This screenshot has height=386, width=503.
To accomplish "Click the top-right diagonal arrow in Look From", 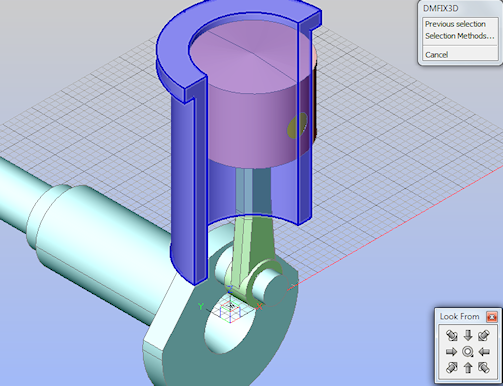I will (x=484, y=335).
